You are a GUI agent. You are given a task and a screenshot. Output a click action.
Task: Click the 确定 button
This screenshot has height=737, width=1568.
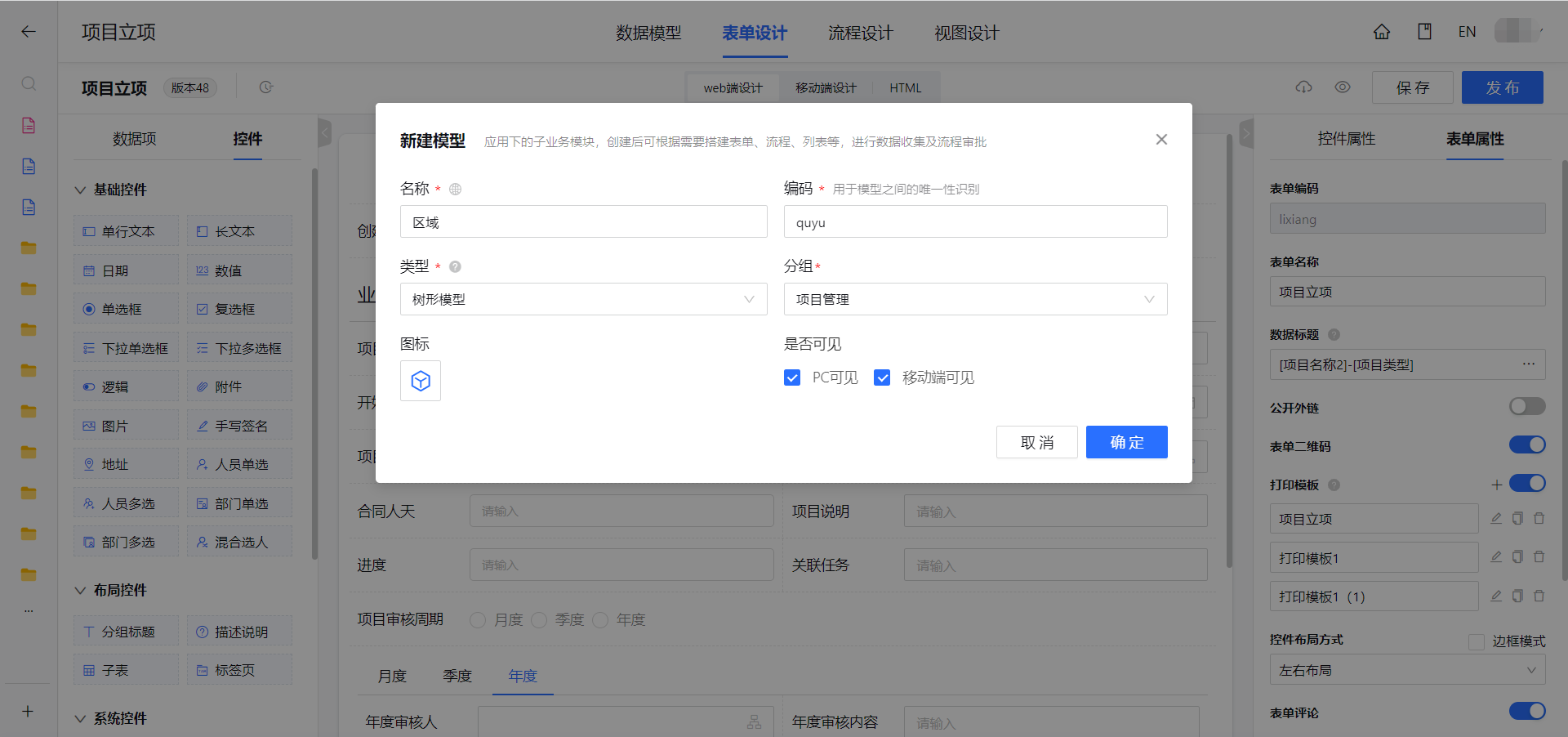1127,442
